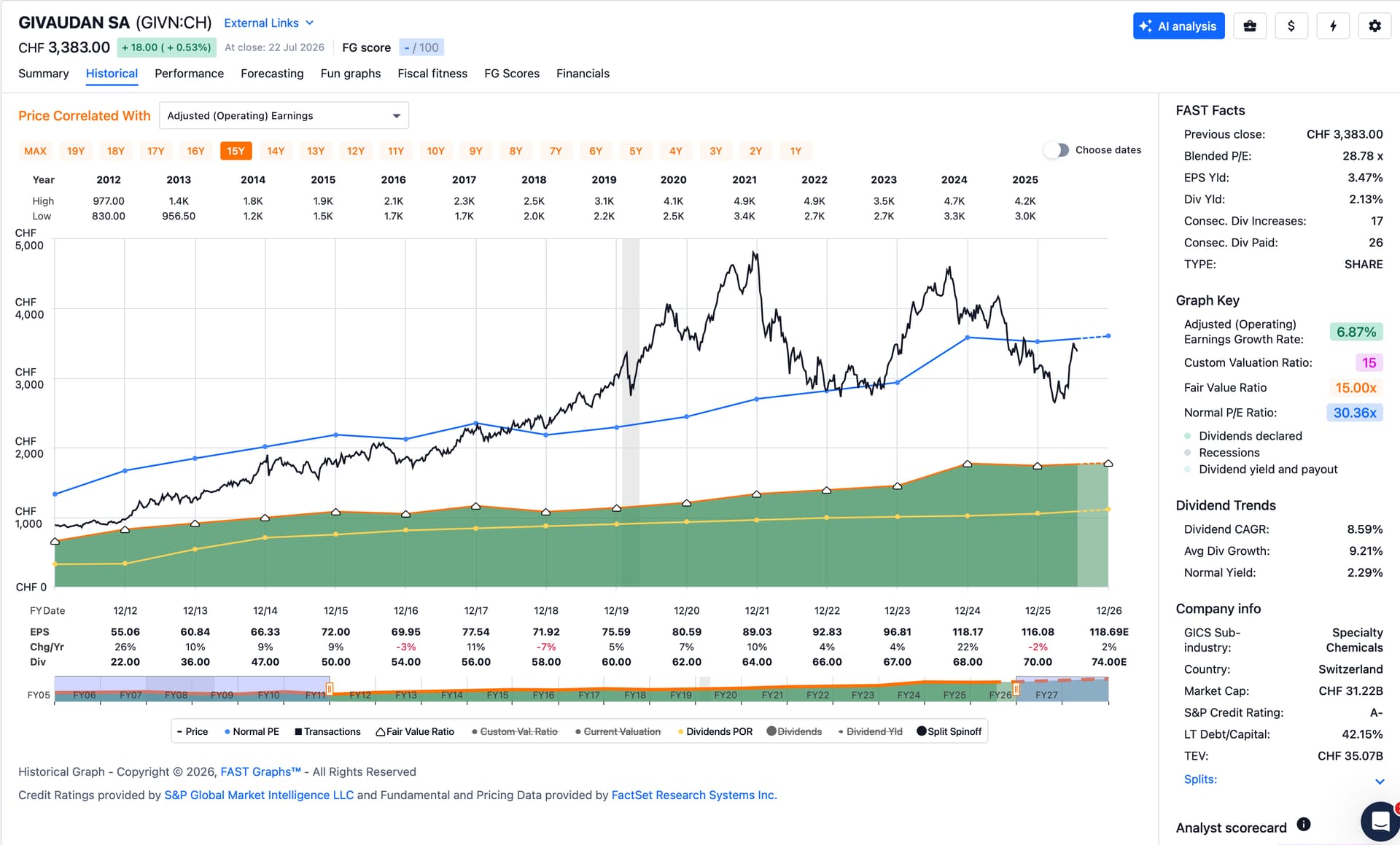This screenshot has height=845, width=1400.
Task: Go to the Forecasting tab
Action: (x=272, y=74)
